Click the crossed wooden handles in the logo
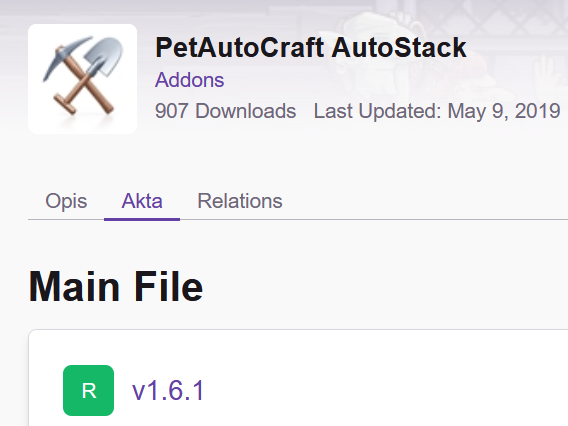568x426 pixels. 85,89
